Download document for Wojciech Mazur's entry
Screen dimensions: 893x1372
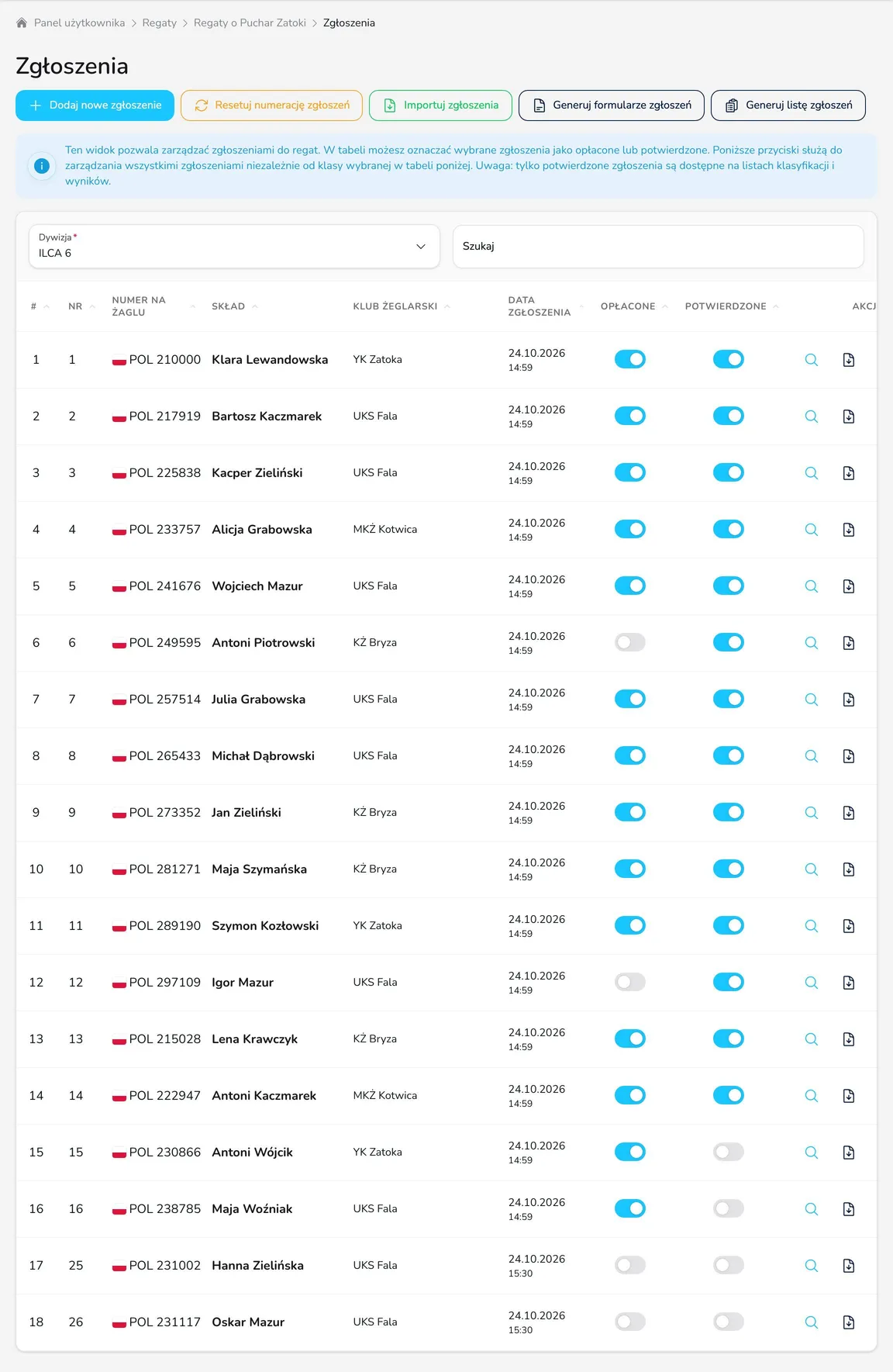click(x=849, y=586)
